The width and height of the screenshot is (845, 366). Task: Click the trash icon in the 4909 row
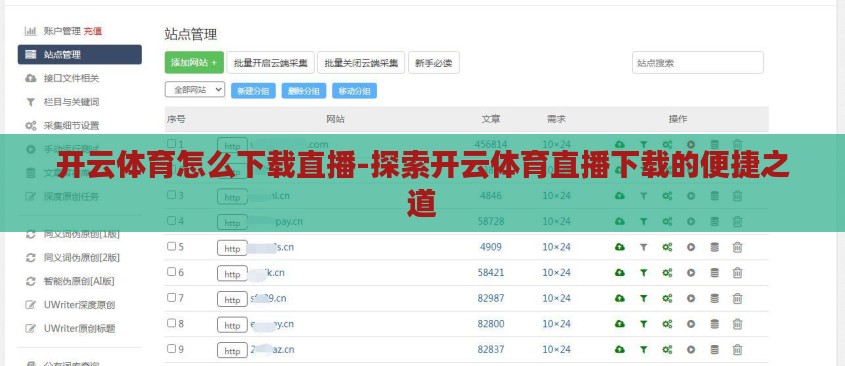738,247
